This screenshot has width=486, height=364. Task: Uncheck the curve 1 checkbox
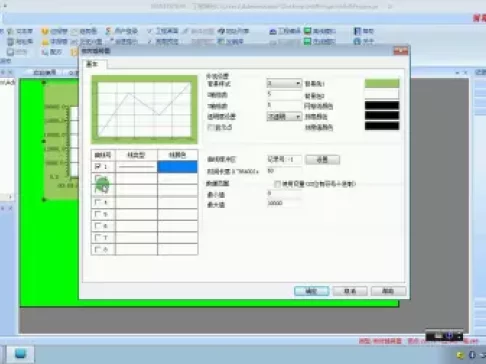(98, 166)
